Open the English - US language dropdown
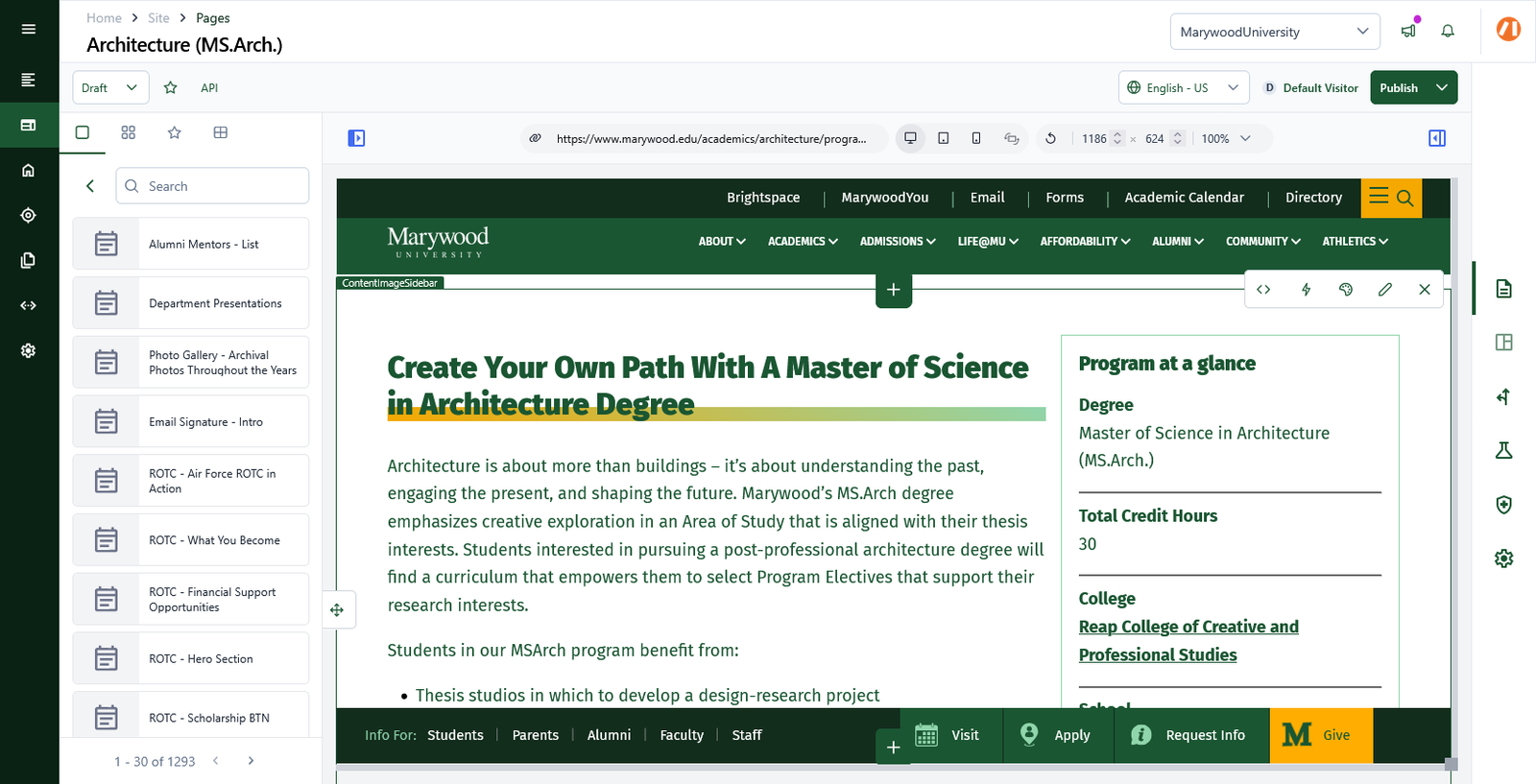Image resolution: width=1536 pixels, height=784 pixels. tap(1184, 87)
